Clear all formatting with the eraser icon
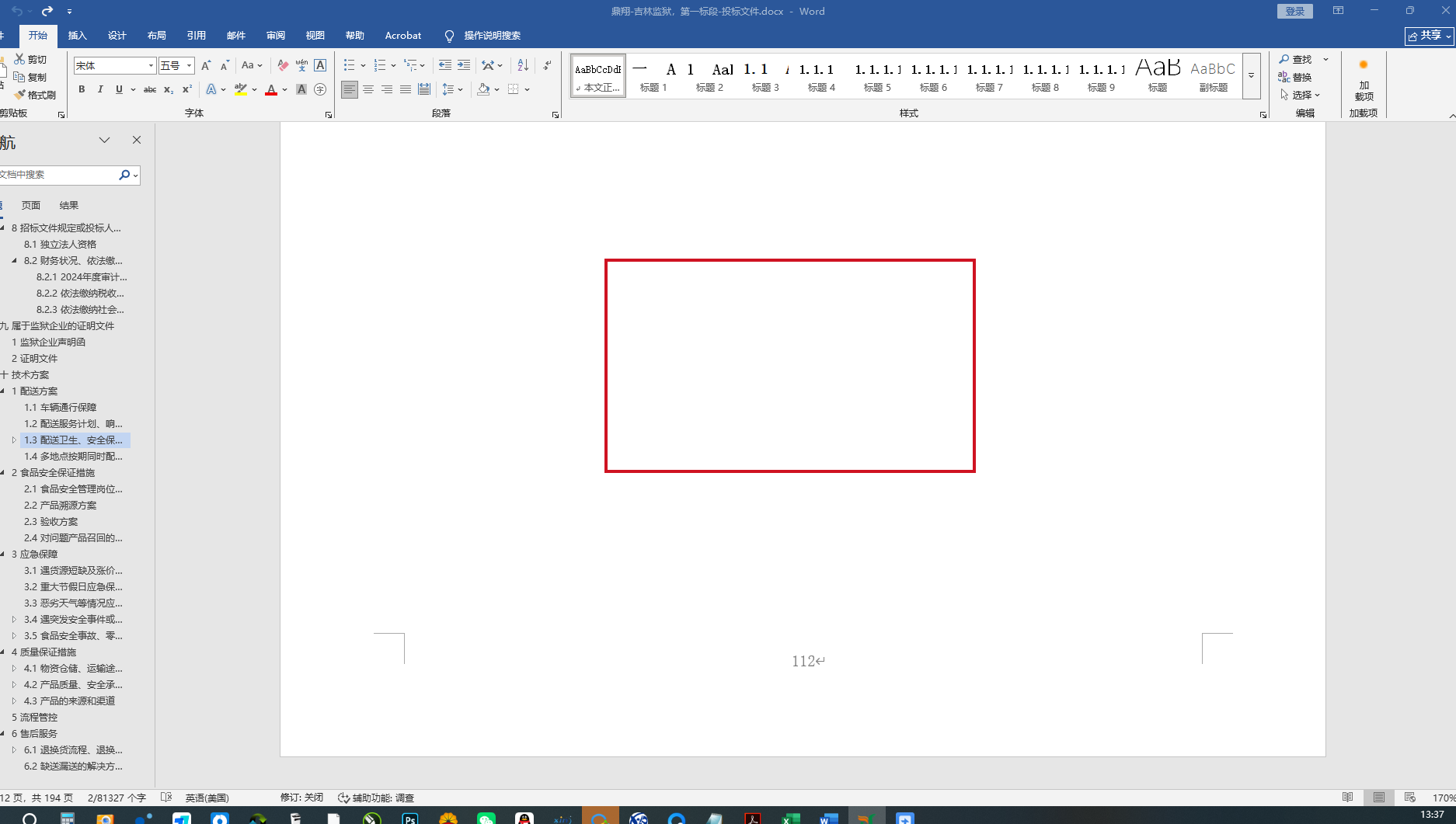Image resolution: width=1456 pixels, height=824 pixels. pyautogui.click(x=283, y=66)
